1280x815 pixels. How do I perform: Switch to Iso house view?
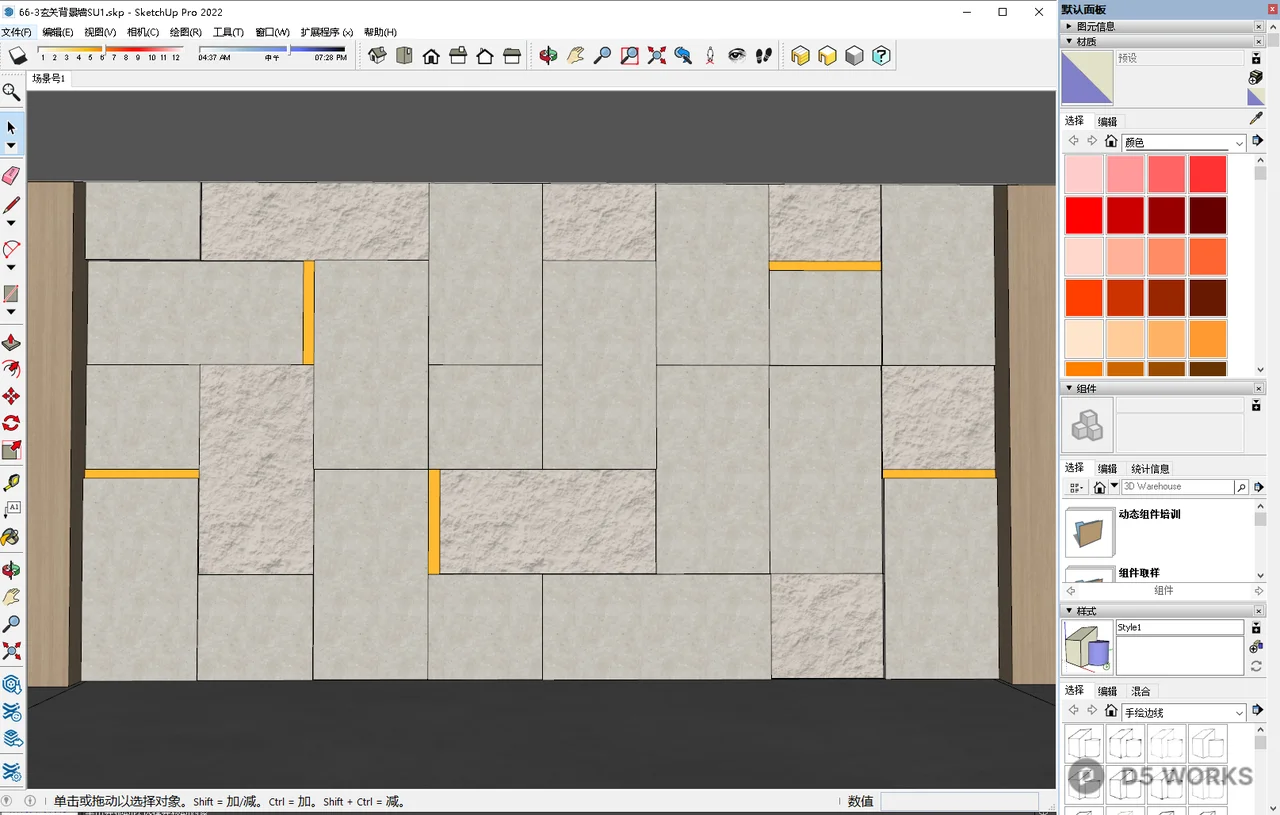coord(377,56)
